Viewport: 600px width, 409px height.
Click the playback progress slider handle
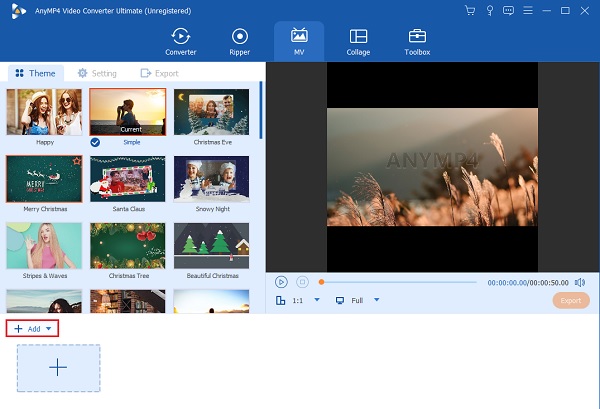[321, 282]
